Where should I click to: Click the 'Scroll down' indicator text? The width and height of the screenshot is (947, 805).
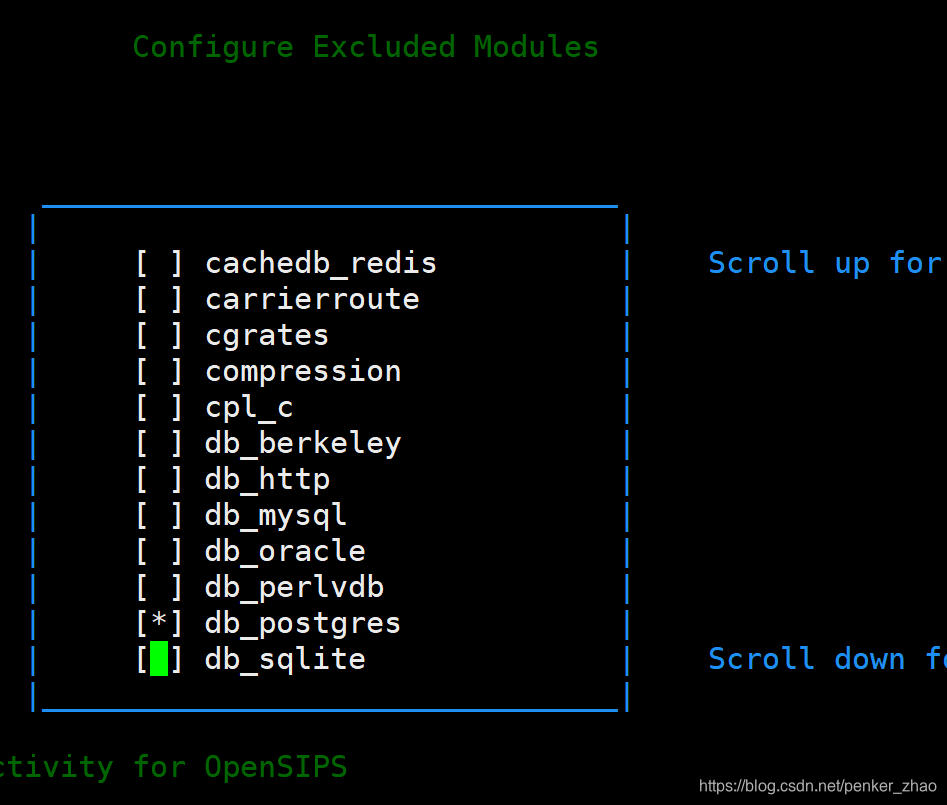825,658
